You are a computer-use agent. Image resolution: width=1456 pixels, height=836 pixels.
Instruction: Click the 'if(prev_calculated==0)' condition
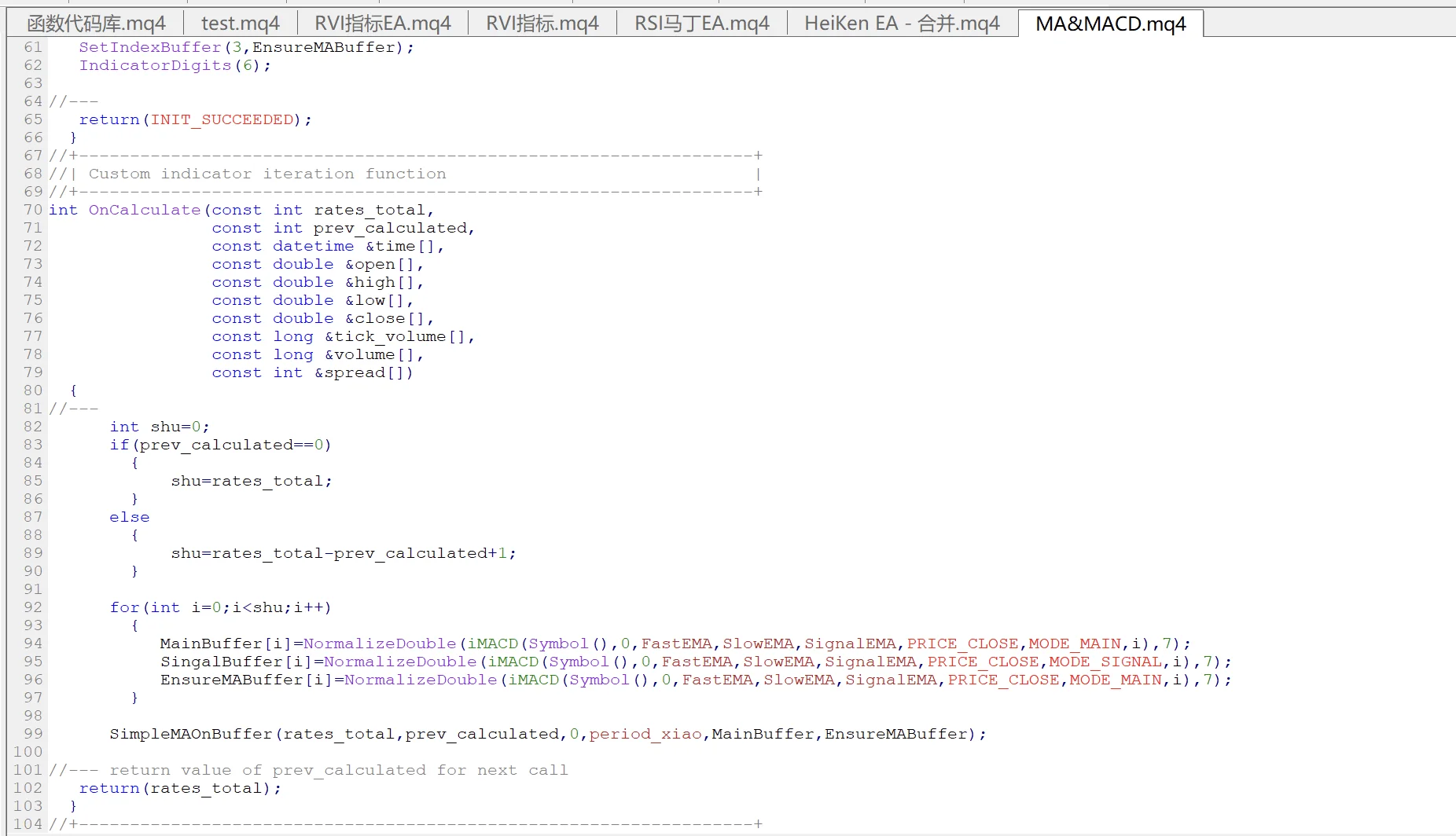[x=221, y=445]
